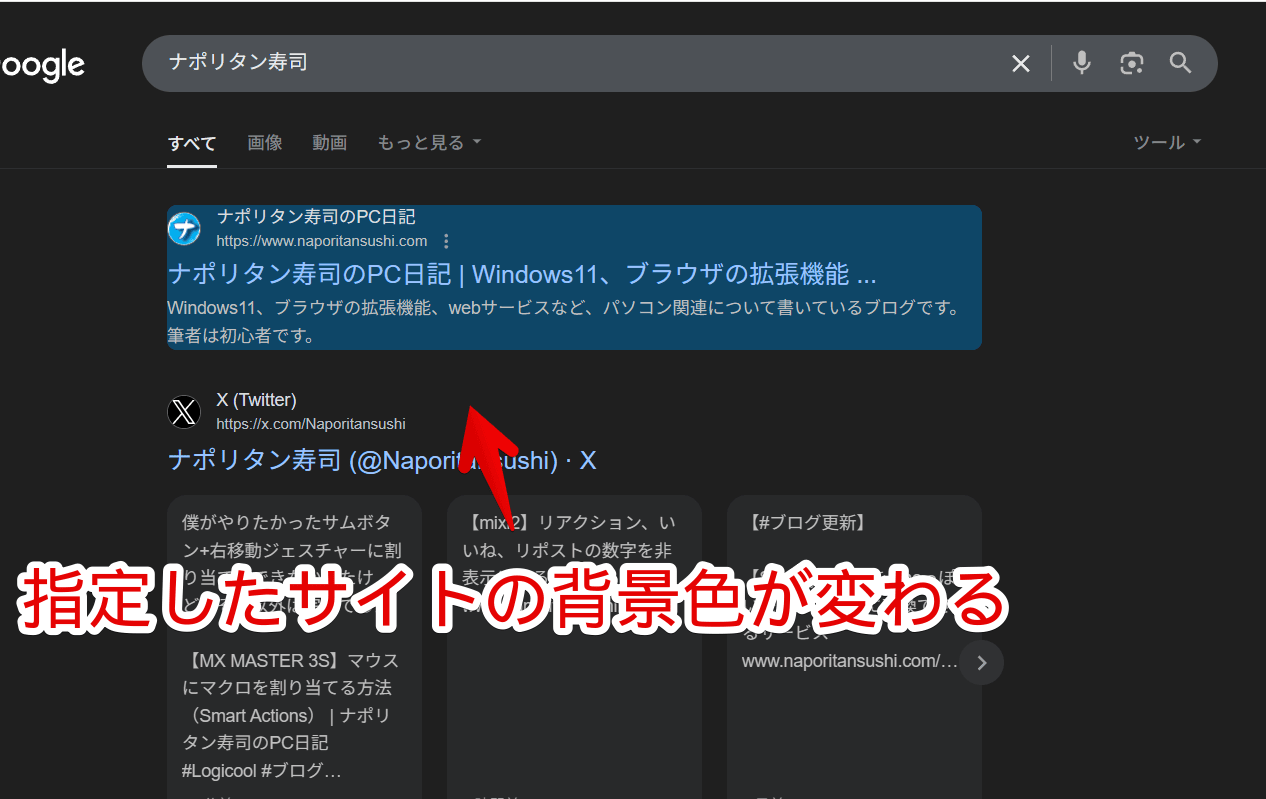Start voice search with the microphone icon

pos(1081,63)
